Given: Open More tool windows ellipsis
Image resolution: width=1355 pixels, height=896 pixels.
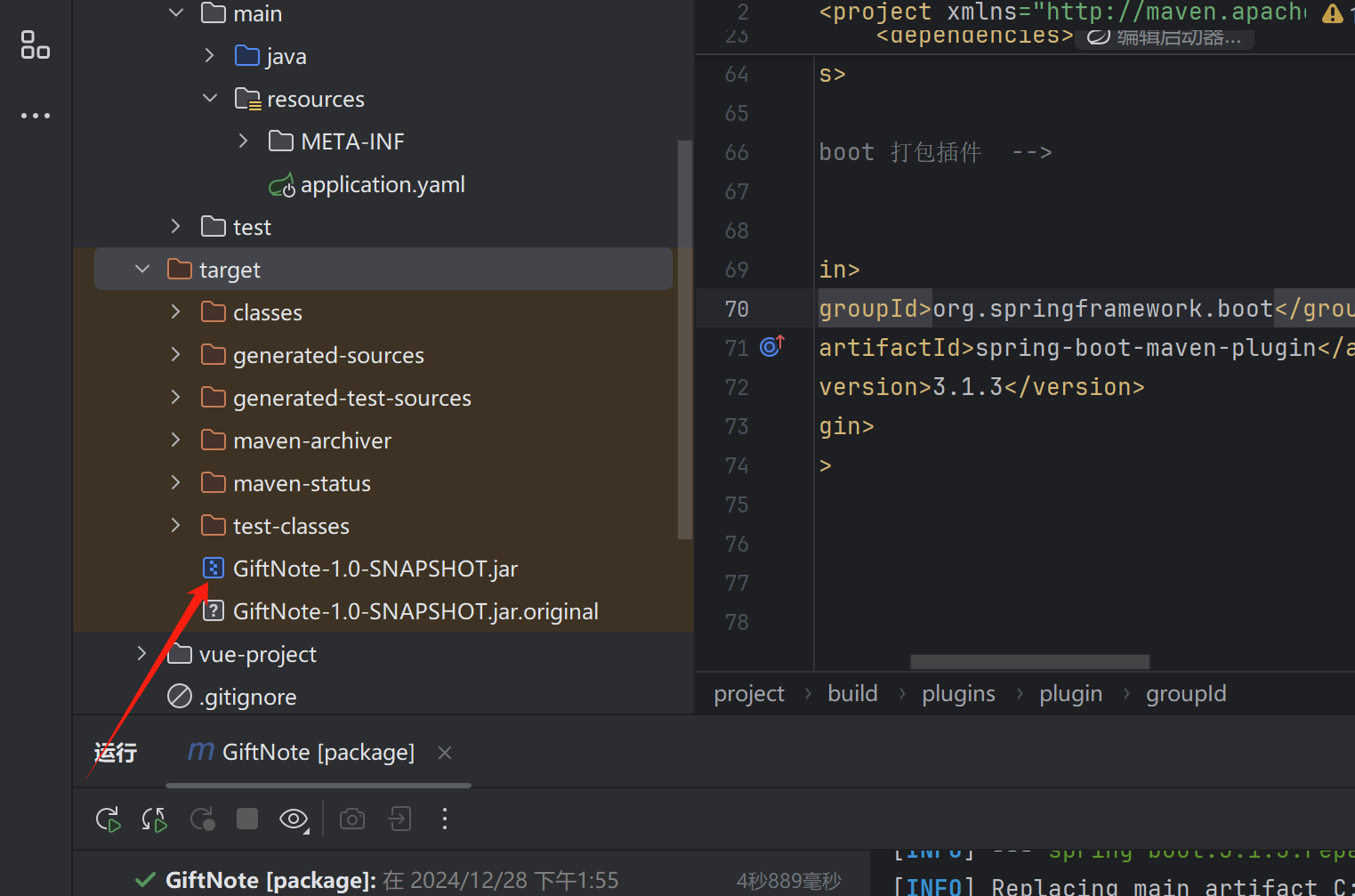Looking at the screenshot, I should pos(36,116).
